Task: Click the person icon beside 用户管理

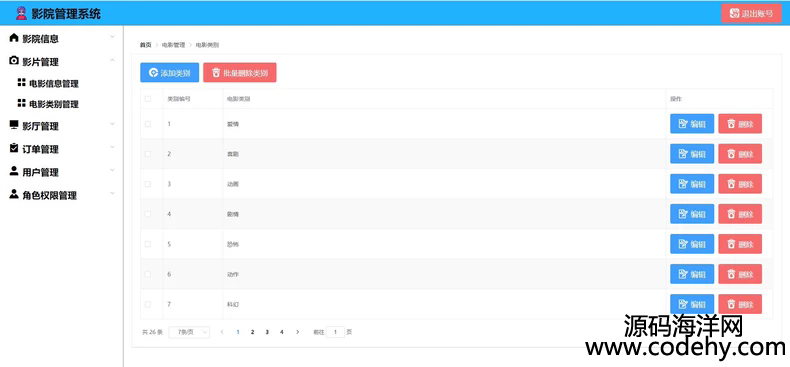Action: tap(14, 171)
